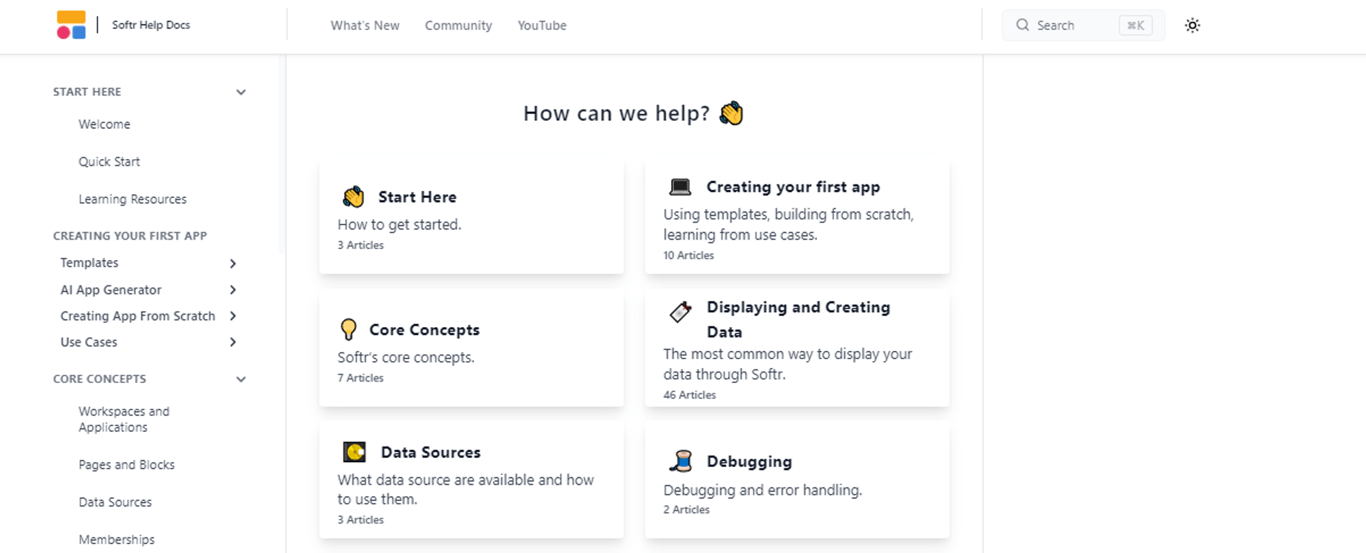Click the laptop icon on Creating your first app
The width and height of the screenshot is (1366, 553).
click(680, 187)
